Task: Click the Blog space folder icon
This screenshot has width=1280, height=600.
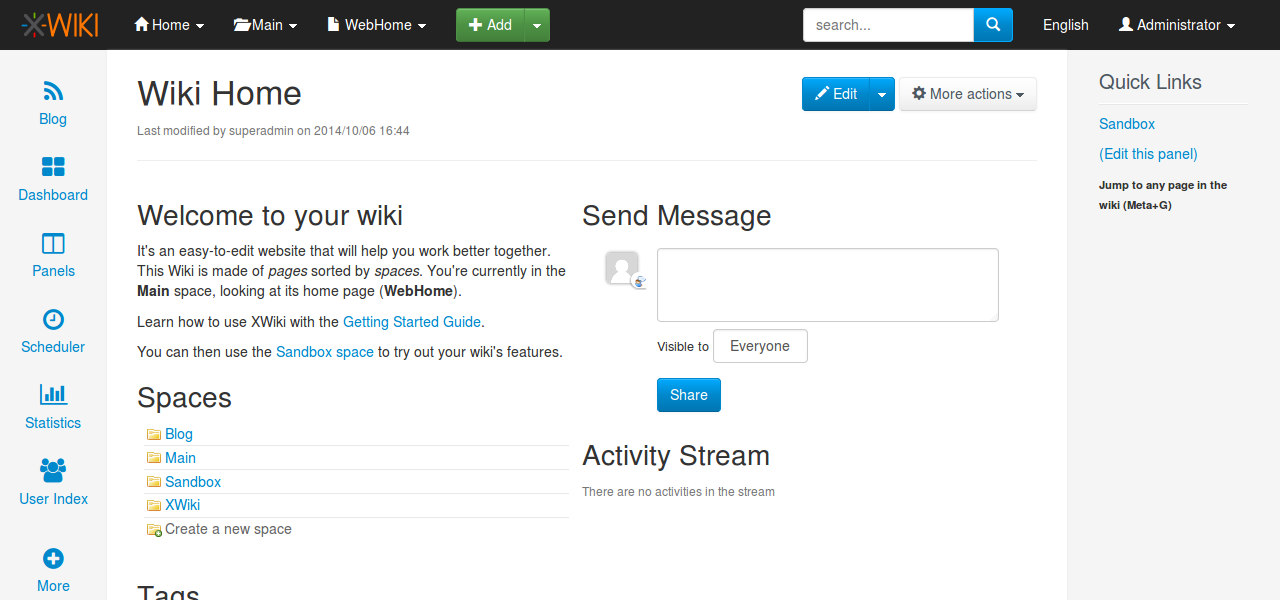Action: (154, 434)
